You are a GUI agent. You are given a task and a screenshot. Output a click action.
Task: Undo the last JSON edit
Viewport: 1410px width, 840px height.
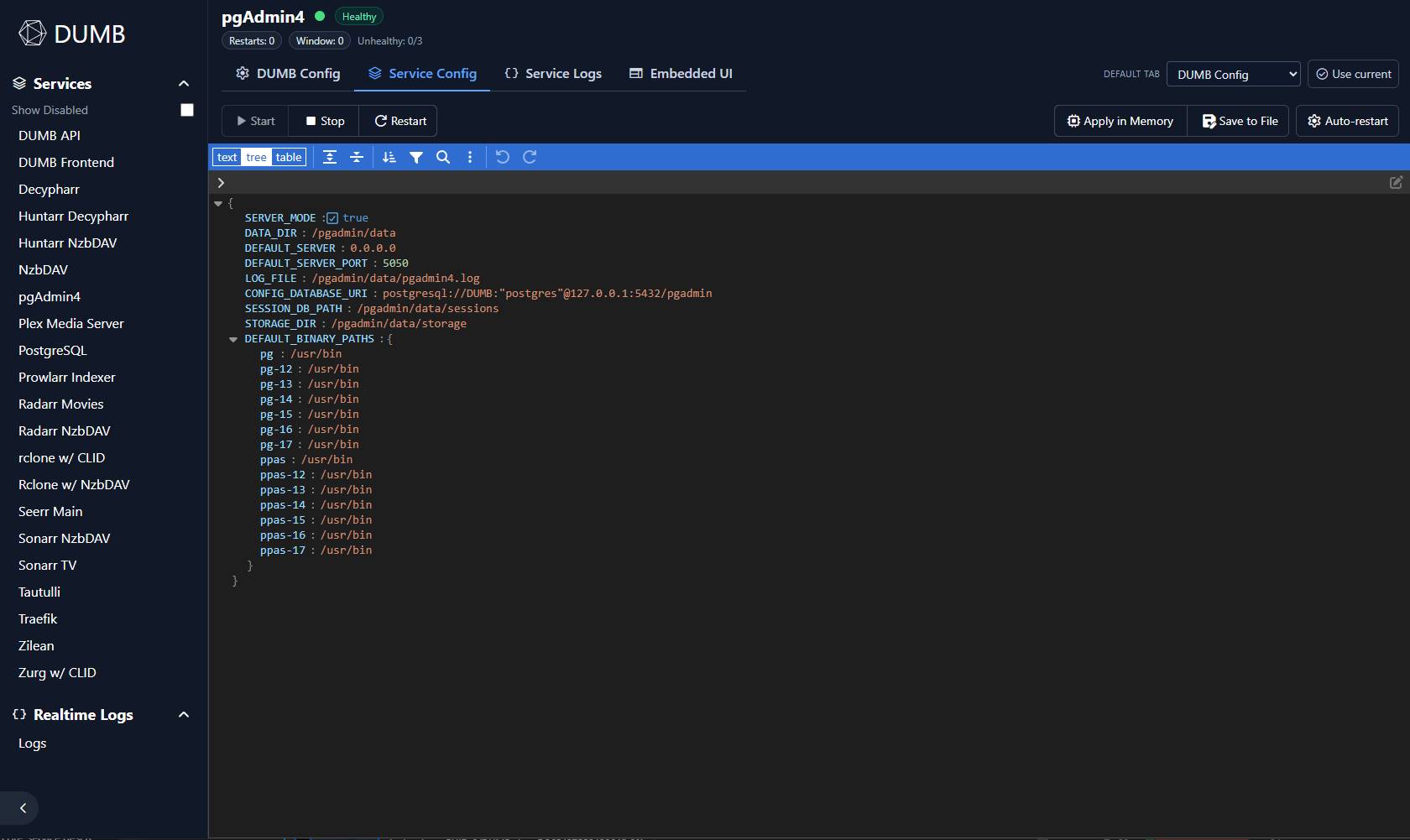tap(502, 157)
